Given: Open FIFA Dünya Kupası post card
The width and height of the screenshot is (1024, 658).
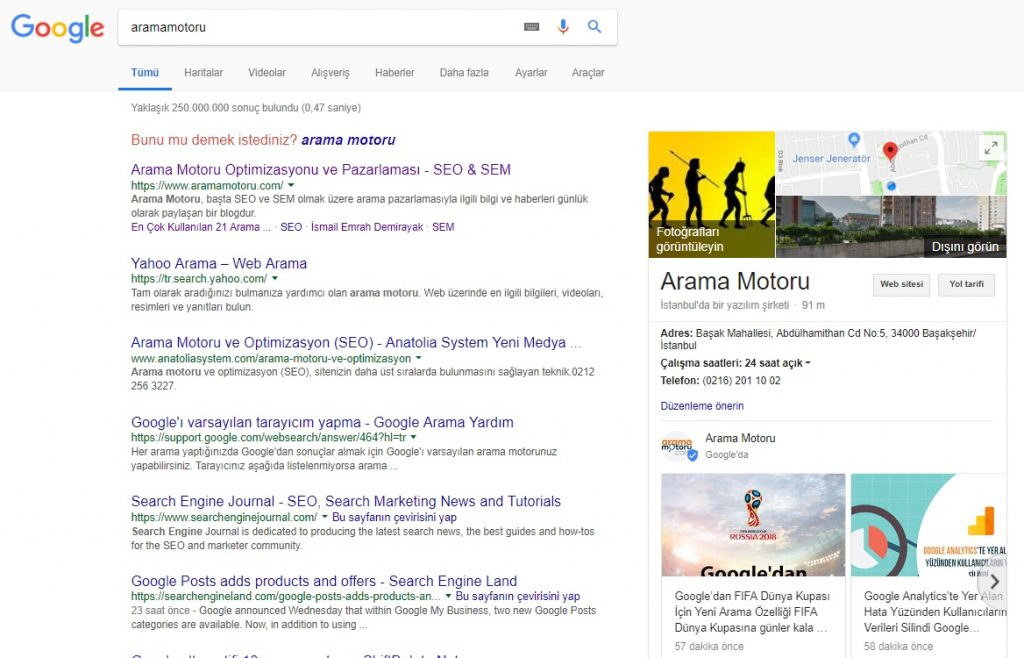Looking at the screenshot, I should point(753,565).
